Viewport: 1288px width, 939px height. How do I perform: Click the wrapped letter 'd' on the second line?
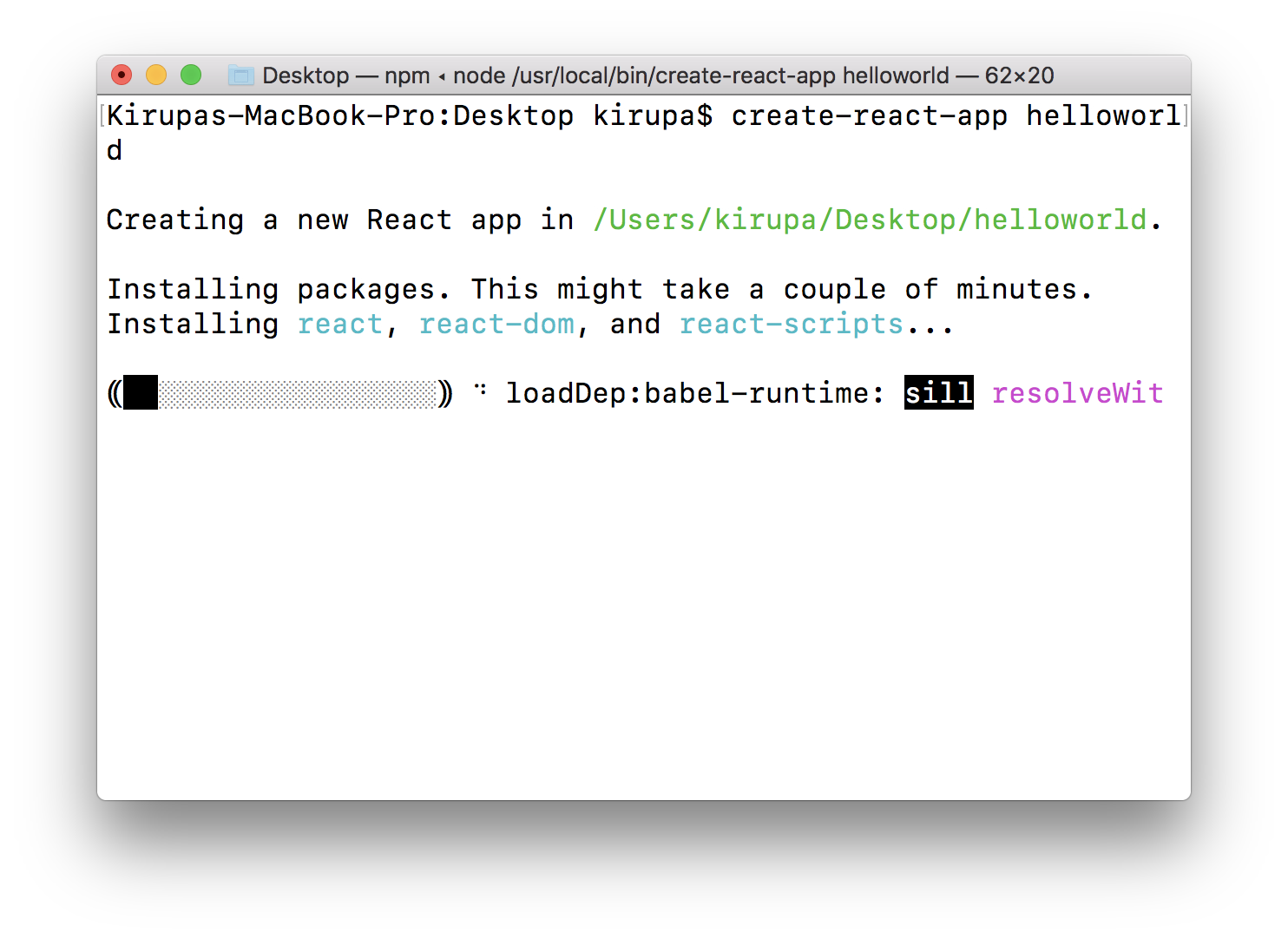[115, 150]
